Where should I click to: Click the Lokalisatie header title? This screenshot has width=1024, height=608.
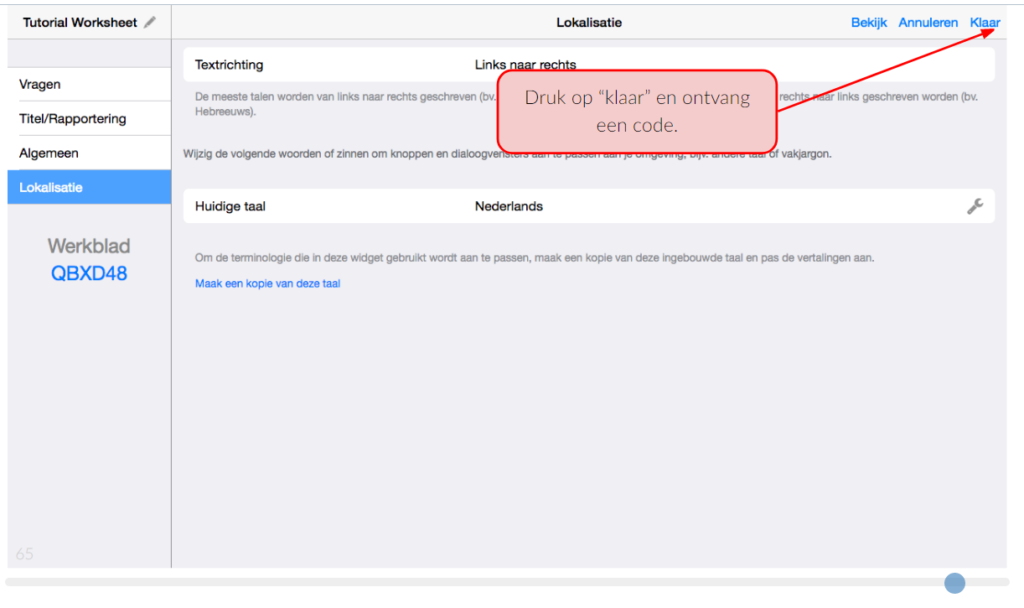click(x=589, y=22)
